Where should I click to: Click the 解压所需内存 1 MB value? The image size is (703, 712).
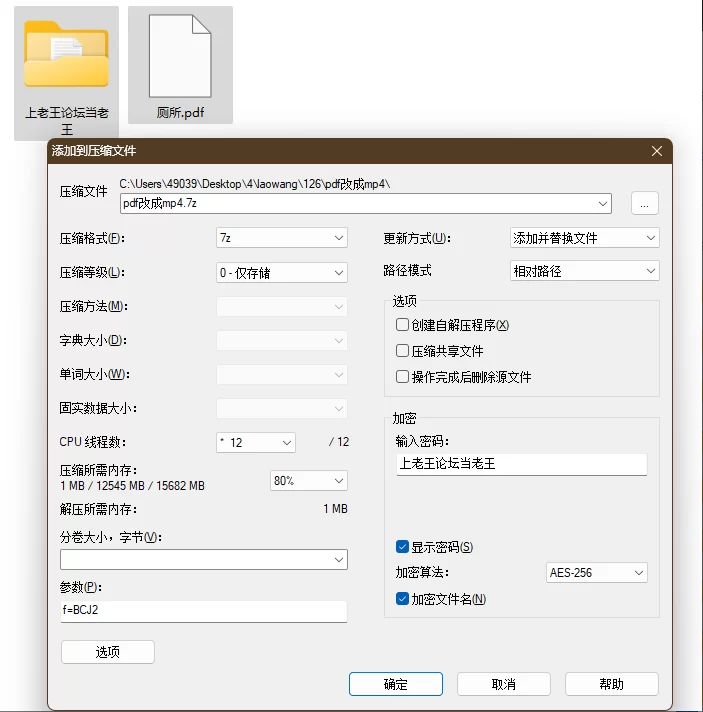336,509
